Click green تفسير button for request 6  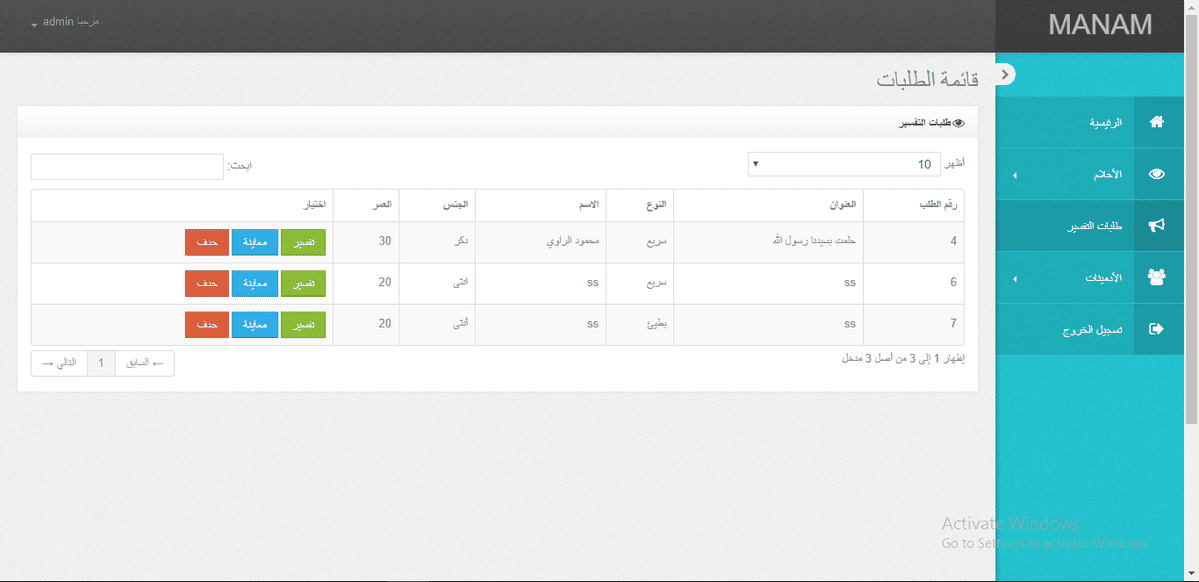304,283
